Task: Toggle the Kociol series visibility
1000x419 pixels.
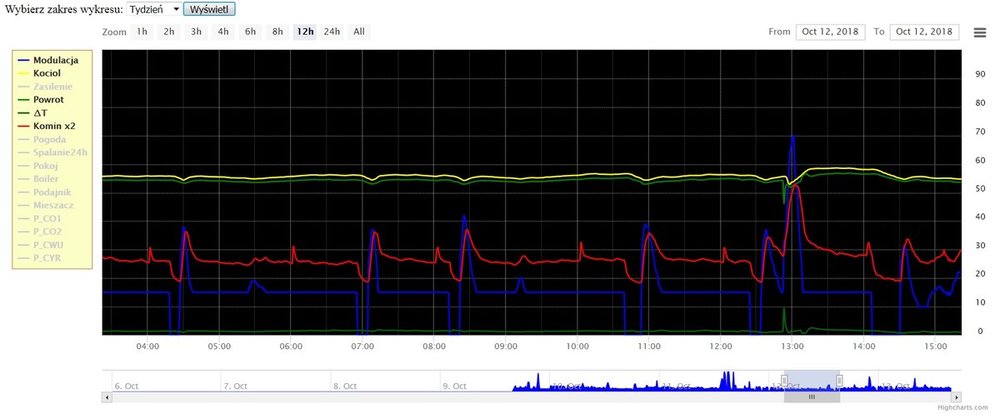Action: pyautogui.click(x=47, y=73)
